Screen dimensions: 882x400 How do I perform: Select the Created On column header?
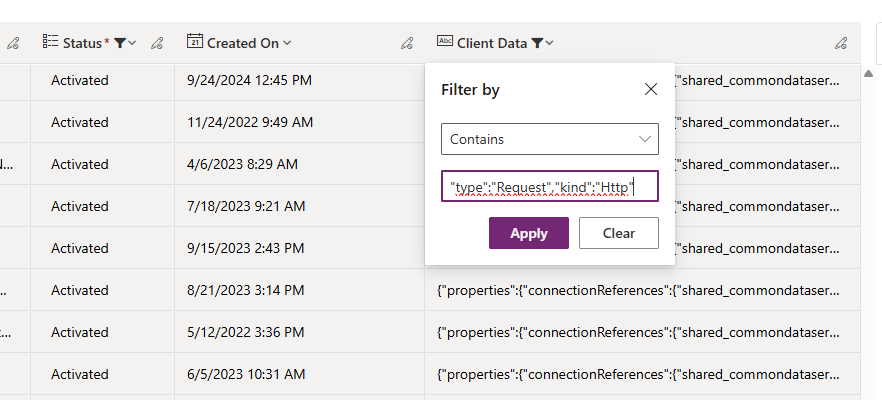243,43
